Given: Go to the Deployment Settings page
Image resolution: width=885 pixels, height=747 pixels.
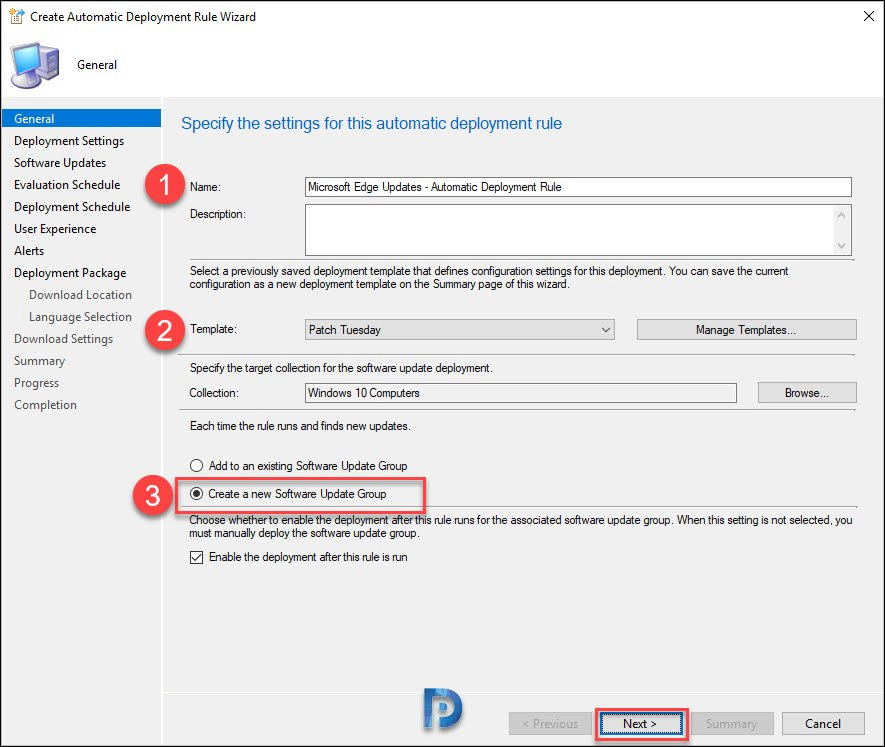Looking at the screenshot, I should 69,141.
